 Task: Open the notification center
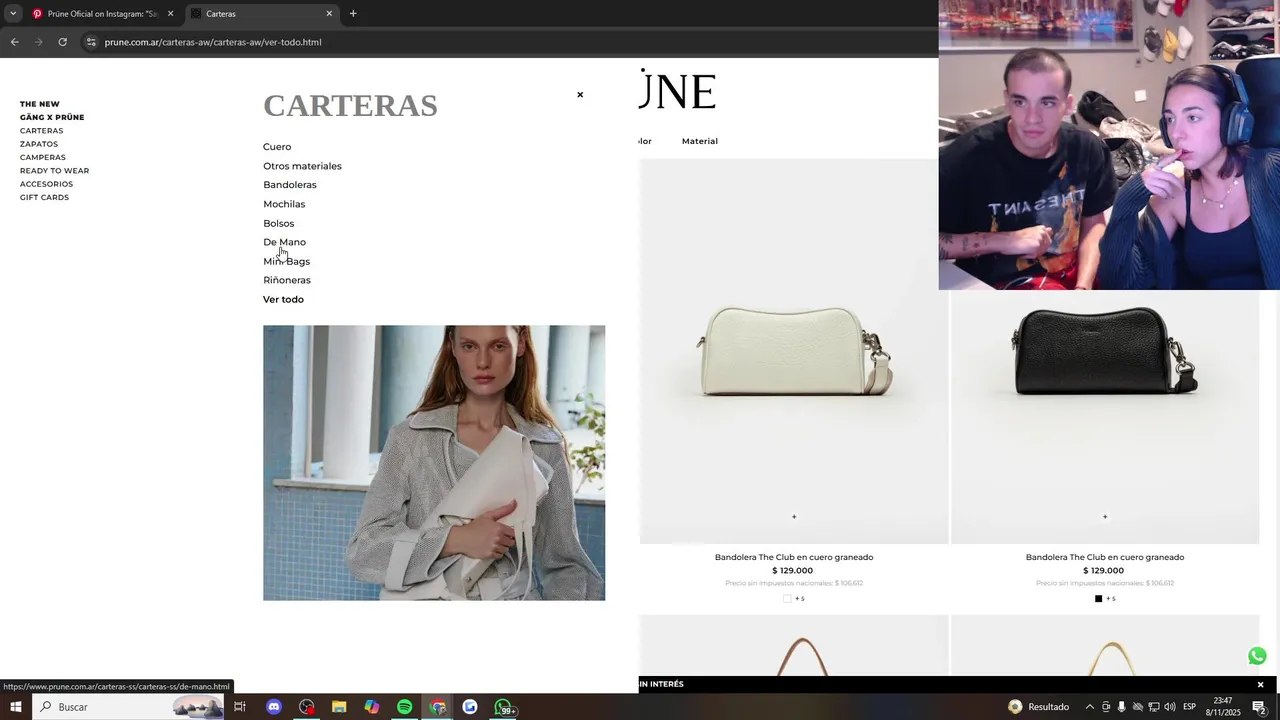[1260, 707]
